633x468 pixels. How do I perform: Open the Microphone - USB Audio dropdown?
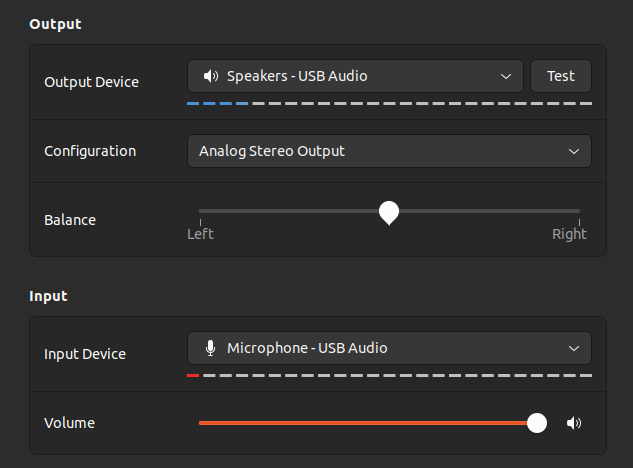pyautogui.click(x=389, y=348)
